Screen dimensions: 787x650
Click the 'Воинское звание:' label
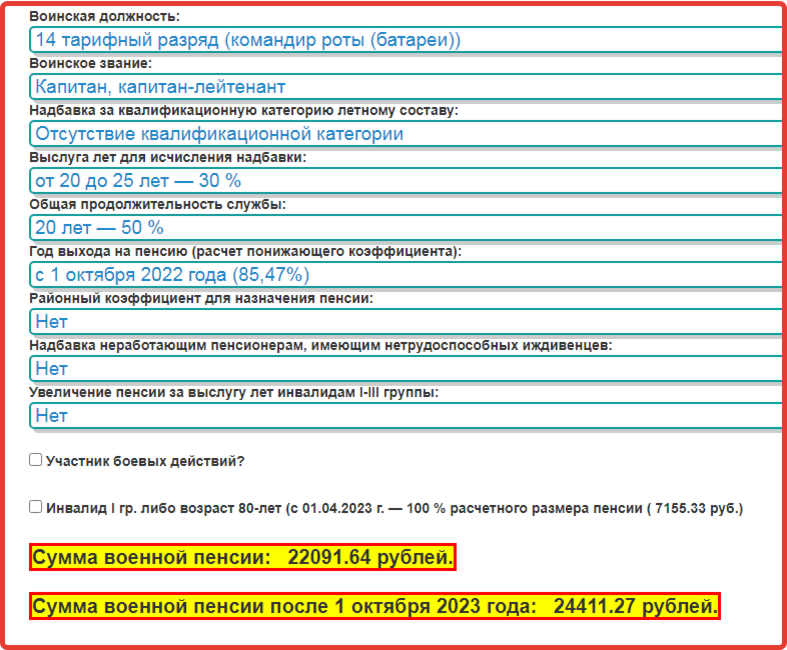tap(90, 63)
